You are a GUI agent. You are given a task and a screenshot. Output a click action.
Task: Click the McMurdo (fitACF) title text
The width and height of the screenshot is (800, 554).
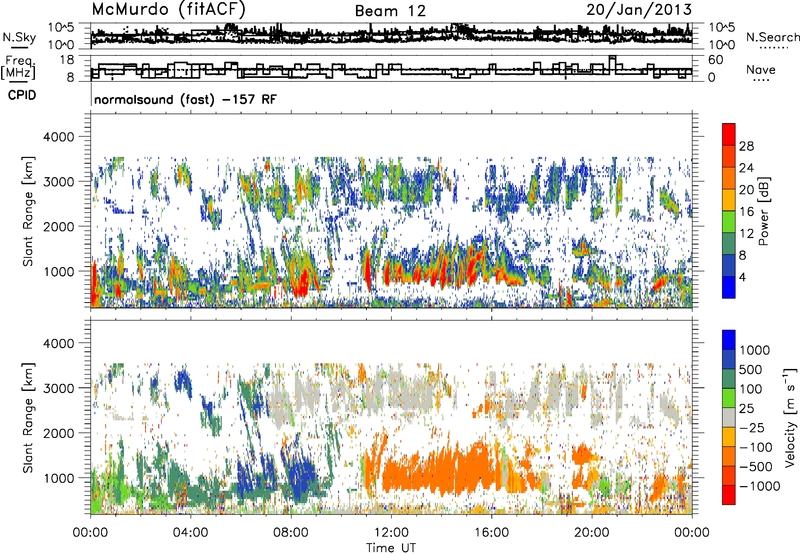point(169,9)
